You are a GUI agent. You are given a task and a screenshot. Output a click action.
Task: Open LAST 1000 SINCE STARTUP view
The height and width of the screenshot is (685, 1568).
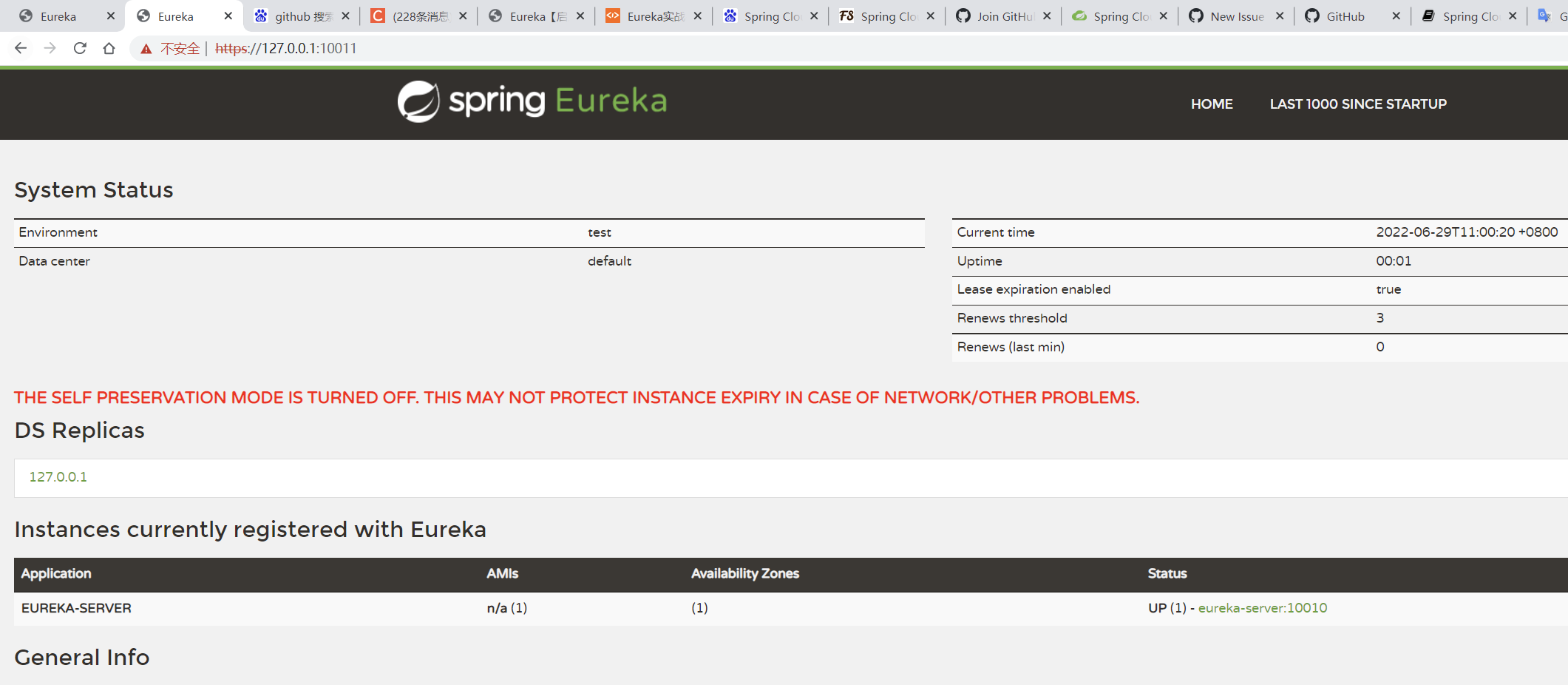coord(1358,104)
